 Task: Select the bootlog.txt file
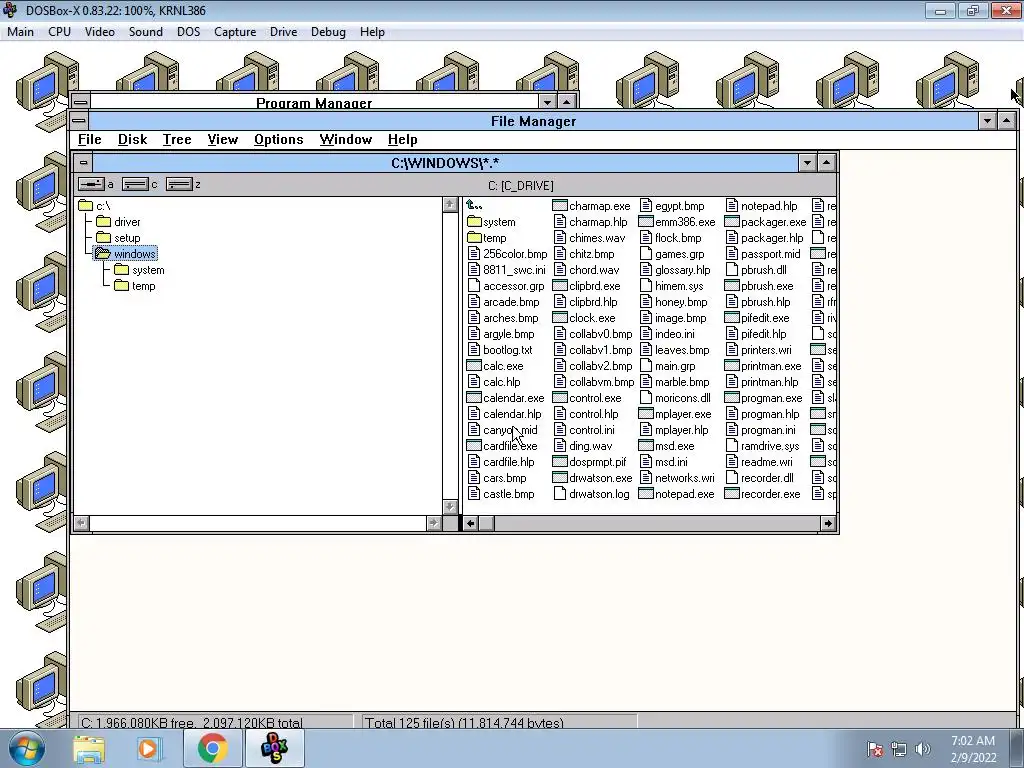point(500,350)
